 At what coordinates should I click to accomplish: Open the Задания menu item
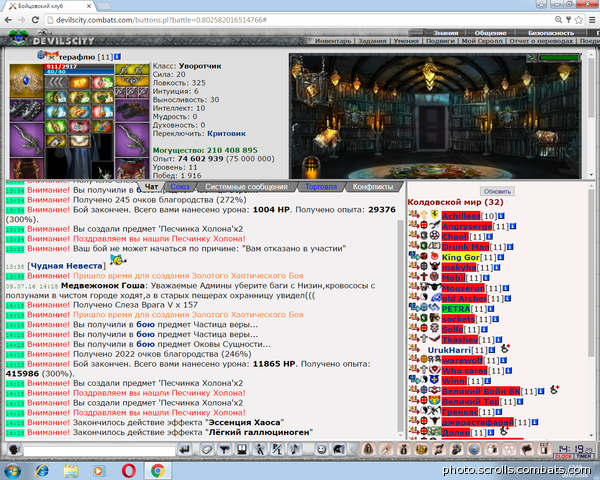(x=372, y=41)
